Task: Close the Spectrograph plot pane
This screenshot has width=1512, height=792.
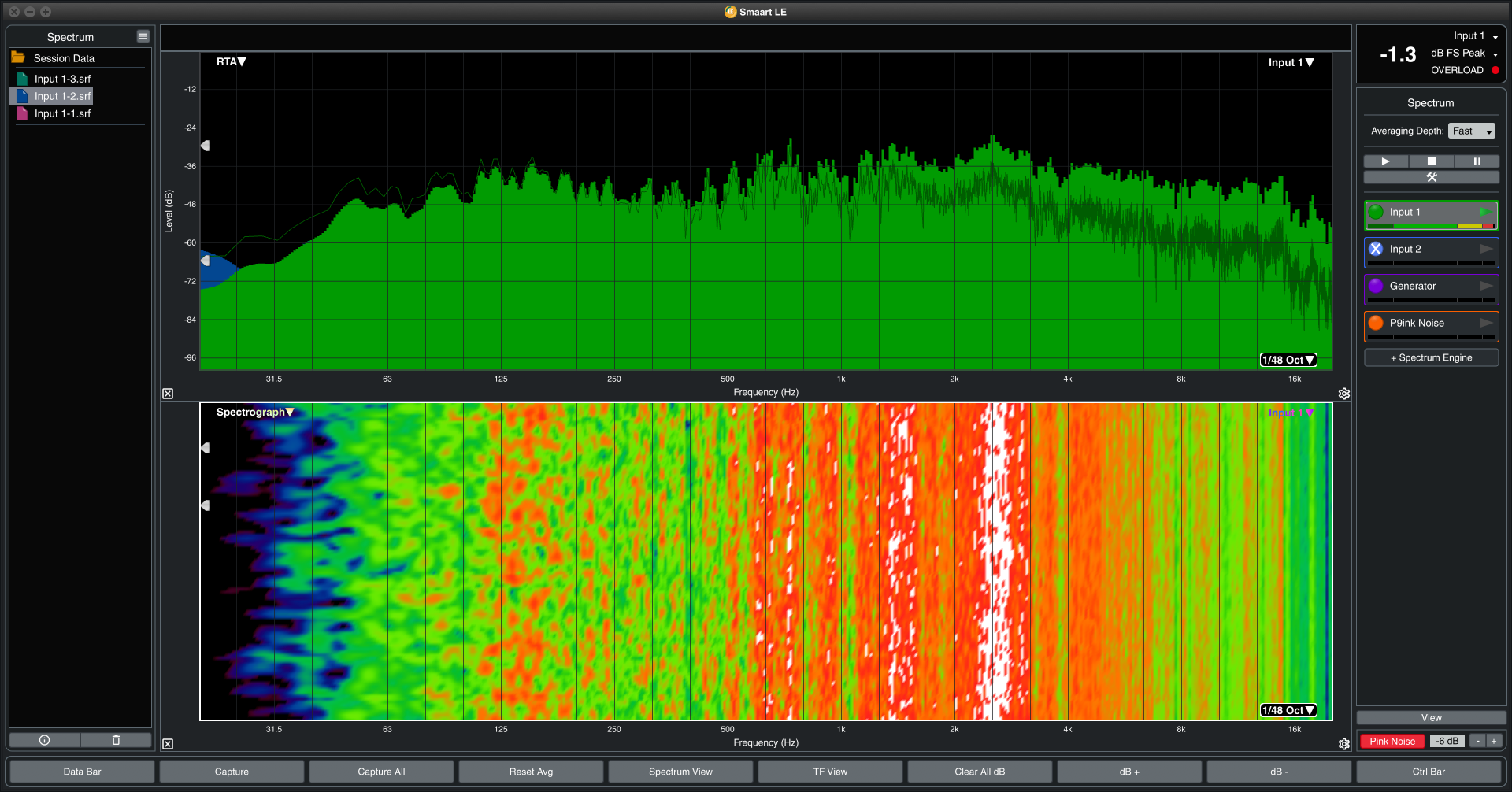Action: point(168,744)
